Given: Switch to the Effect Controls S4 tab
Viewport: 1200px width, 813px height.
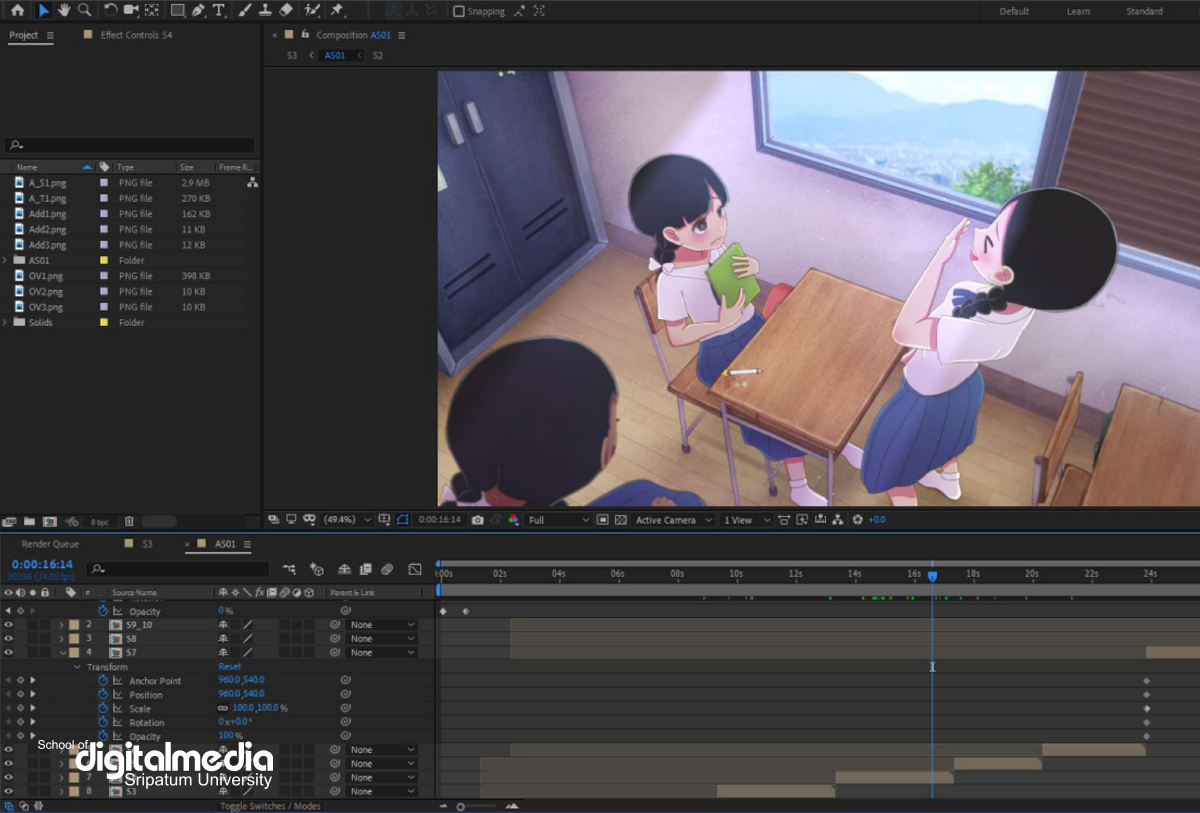Looking at the screenshot, I should pyautogui.click(x=136, y=35).
